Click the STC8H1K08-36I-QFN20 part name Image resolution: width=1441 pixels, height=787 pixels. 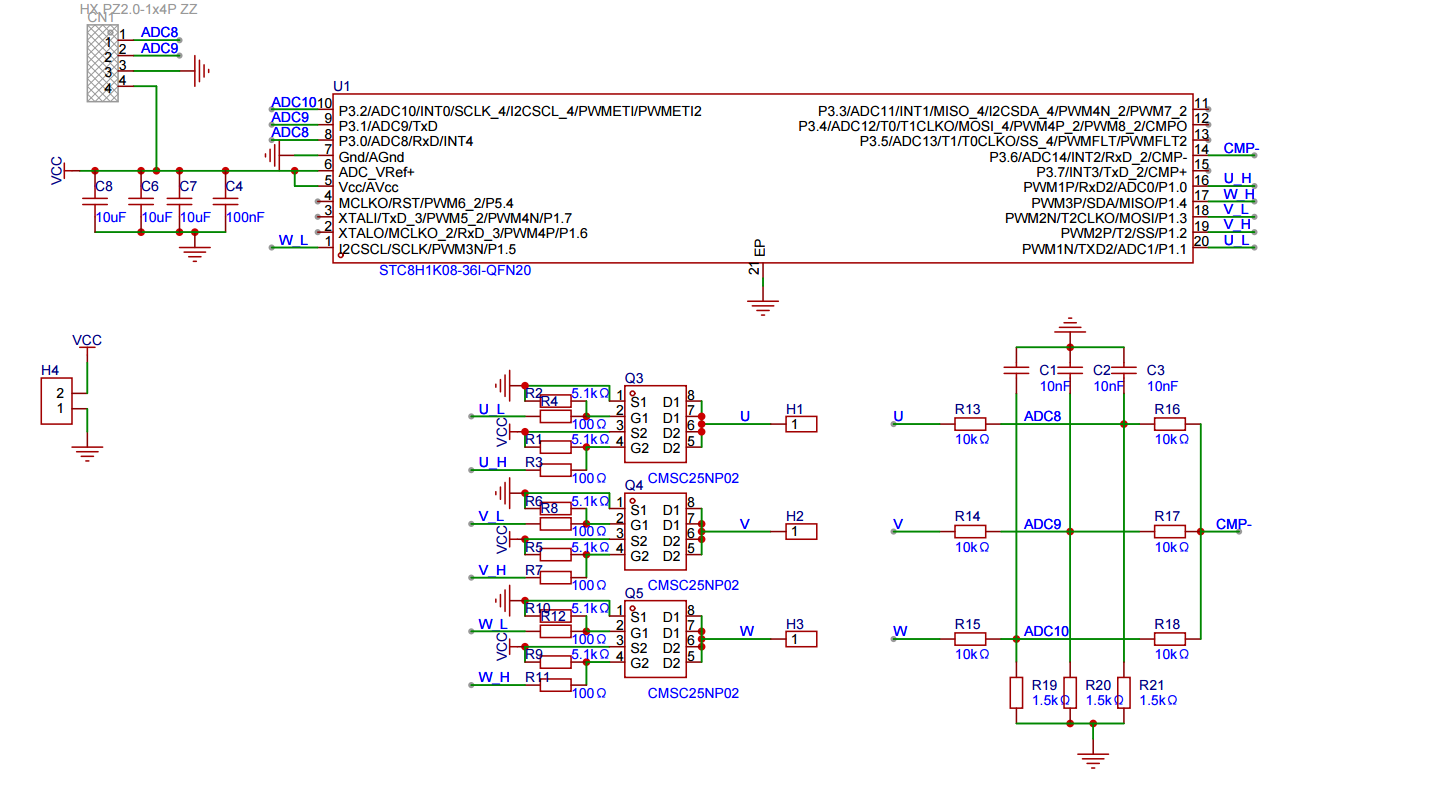pyautogui.click(x=454, y=270)
